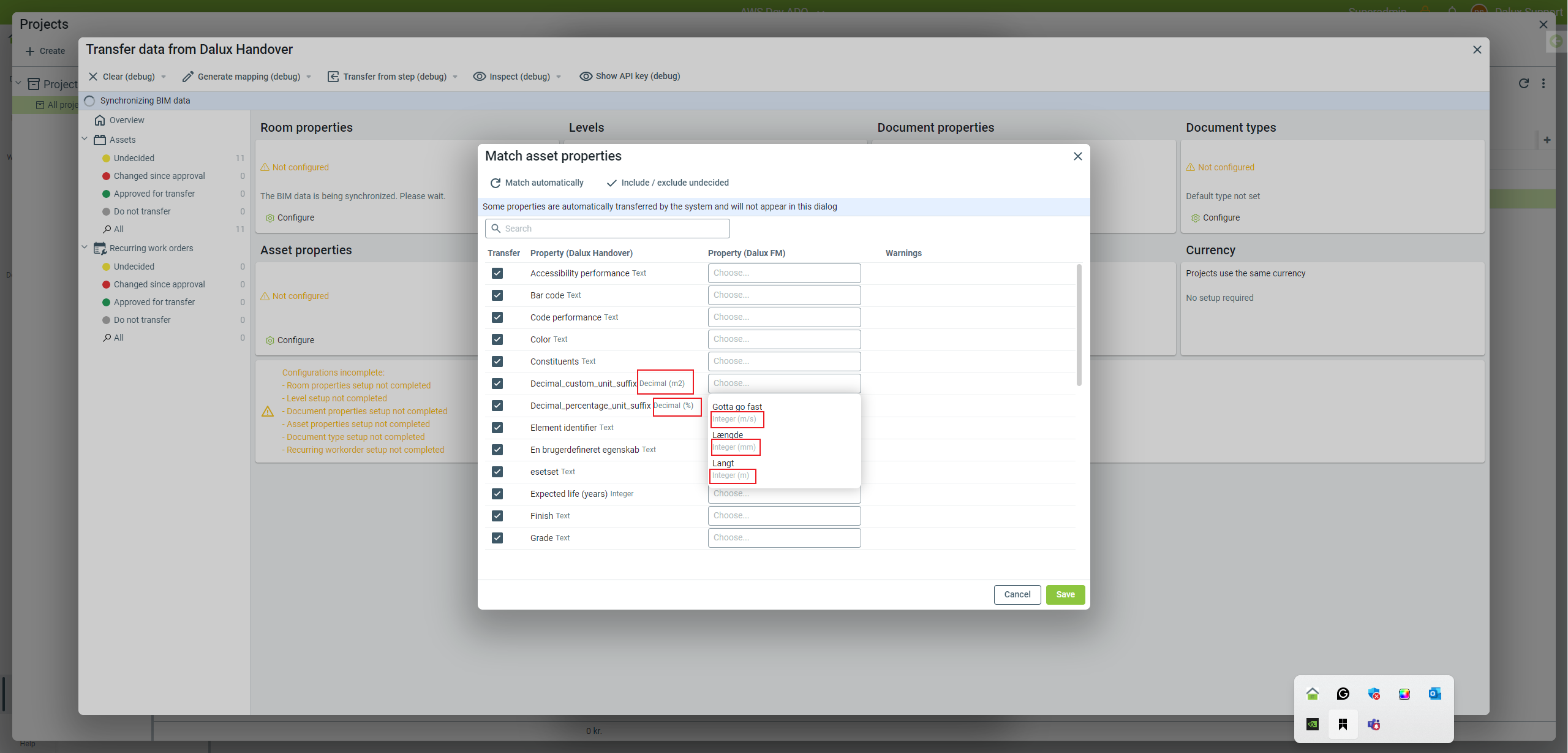Click the Include / exclude undecided checkmark icon
1568x753 pixels.
(611, 183)
